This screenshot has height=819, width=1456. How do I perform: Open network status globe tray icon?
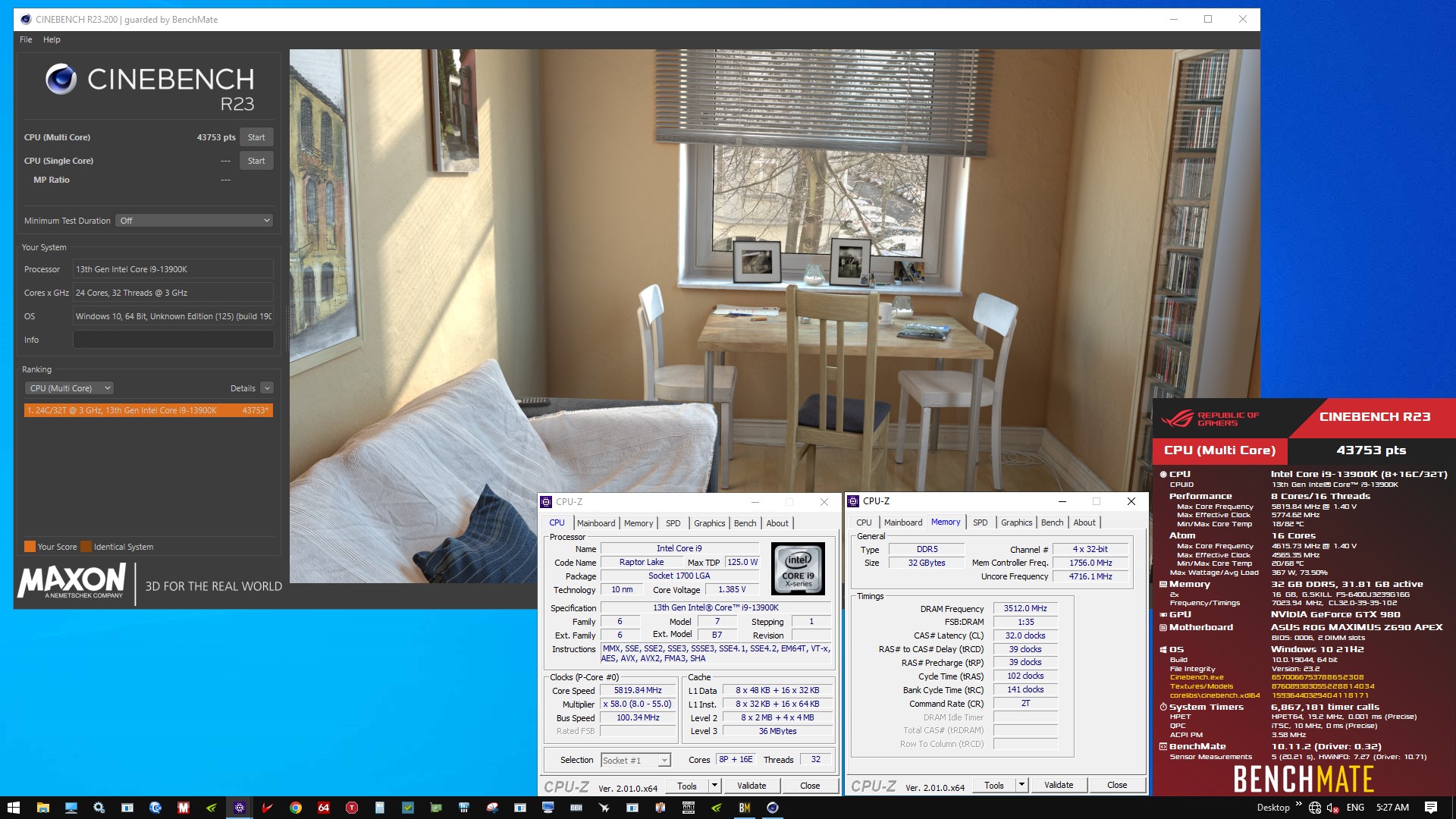pos(1315,808)
